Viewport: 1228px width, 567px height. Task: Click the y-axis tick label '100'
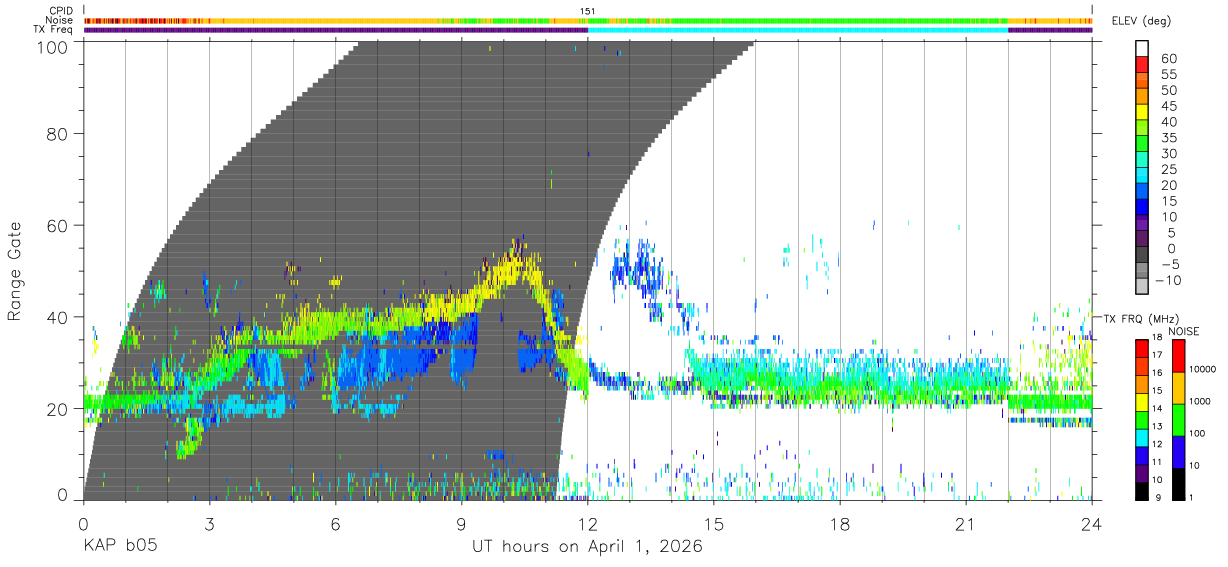pos(53,46)
